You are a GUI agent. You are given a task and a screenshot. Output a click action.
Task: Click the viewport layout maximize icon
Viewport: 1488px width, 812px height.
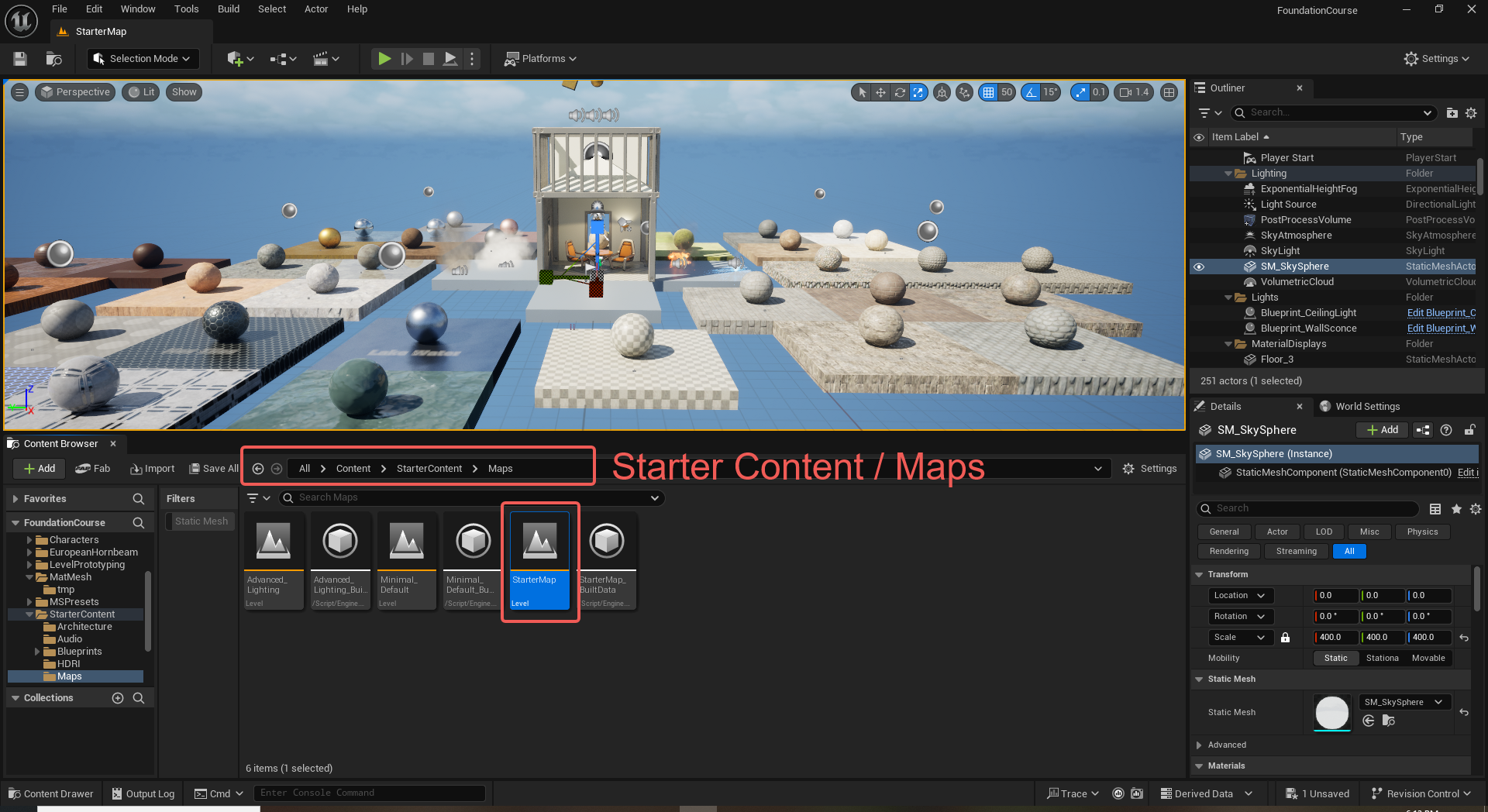click(x=1169, y=92)
